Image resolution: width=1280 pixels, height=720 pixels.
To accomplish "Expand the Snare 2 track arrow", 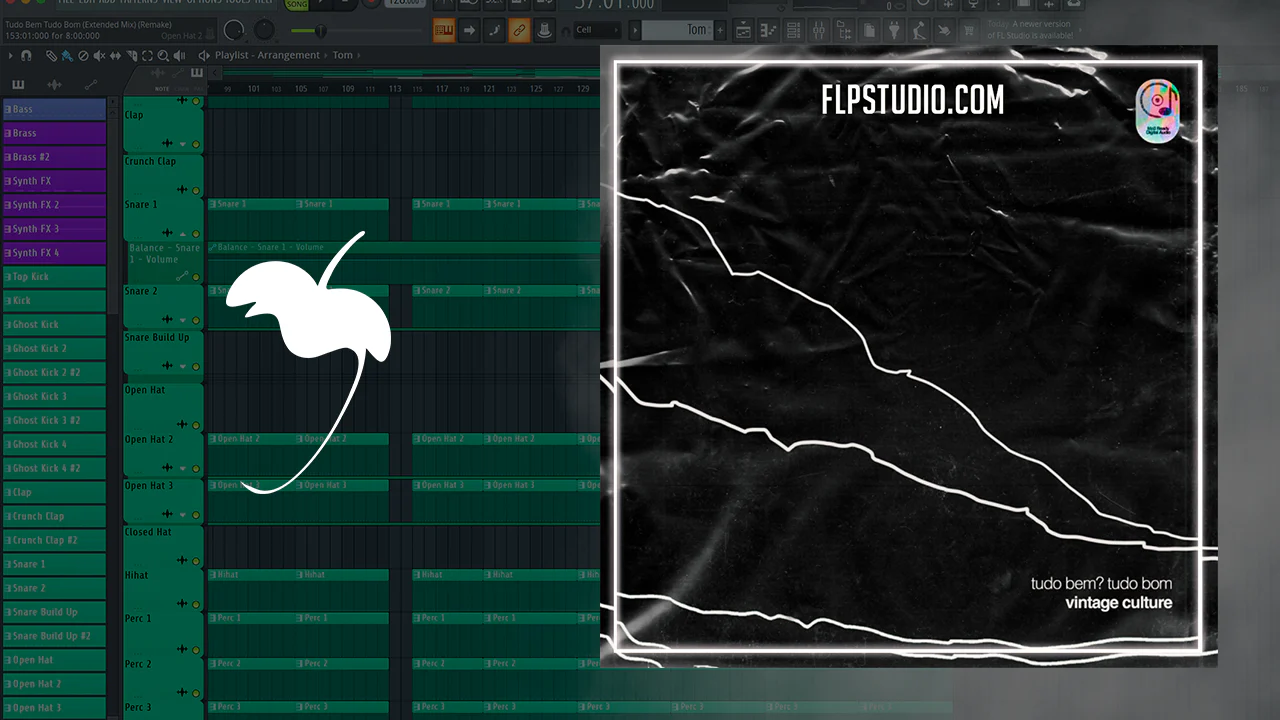I will pos(182,320).
